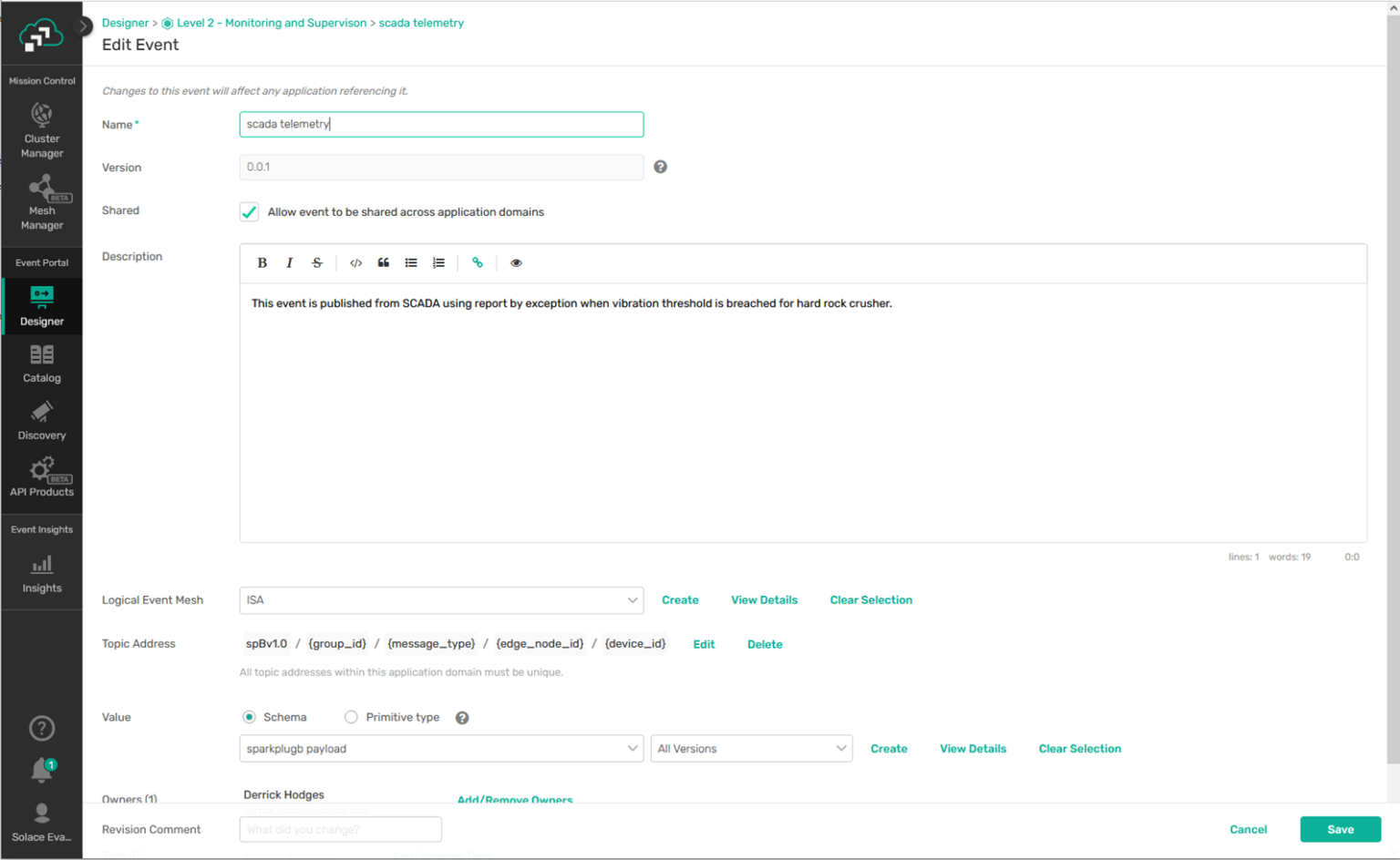Click the help icon beside Version

click(661, 167)
